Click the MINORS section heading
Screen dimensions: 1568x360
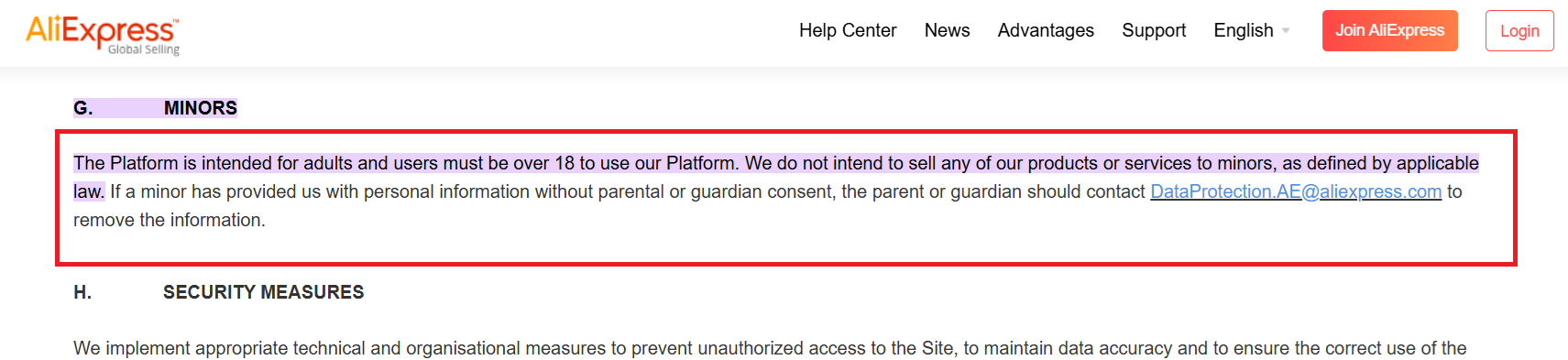click(x=200, y=108)
